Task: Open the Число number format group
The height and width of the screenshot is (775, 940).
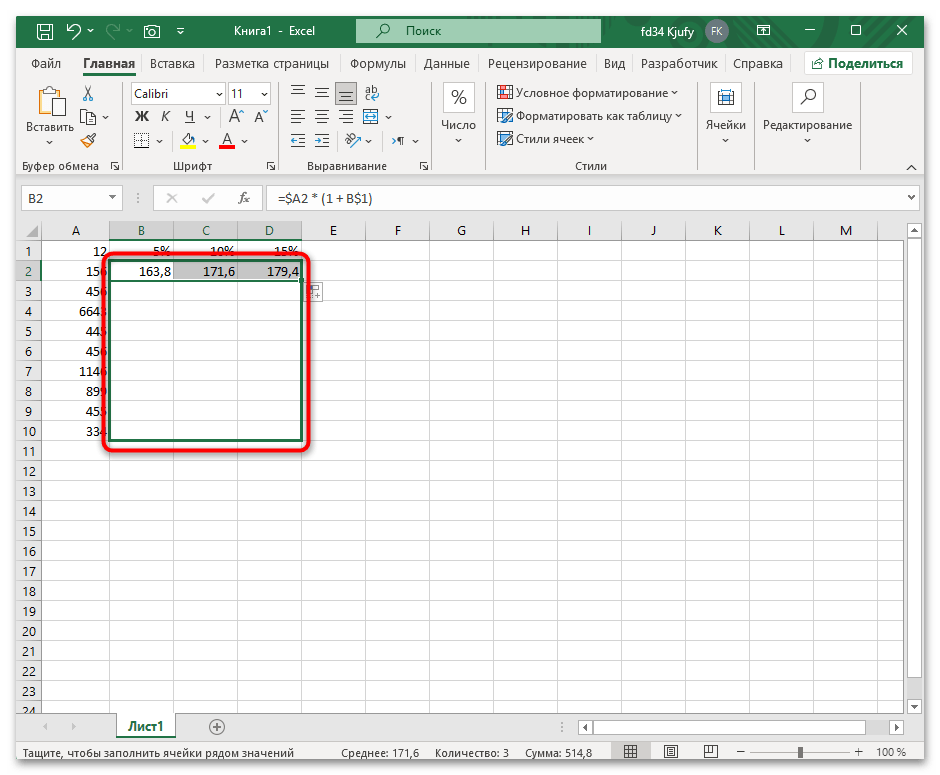Action: tap(459, 114)
